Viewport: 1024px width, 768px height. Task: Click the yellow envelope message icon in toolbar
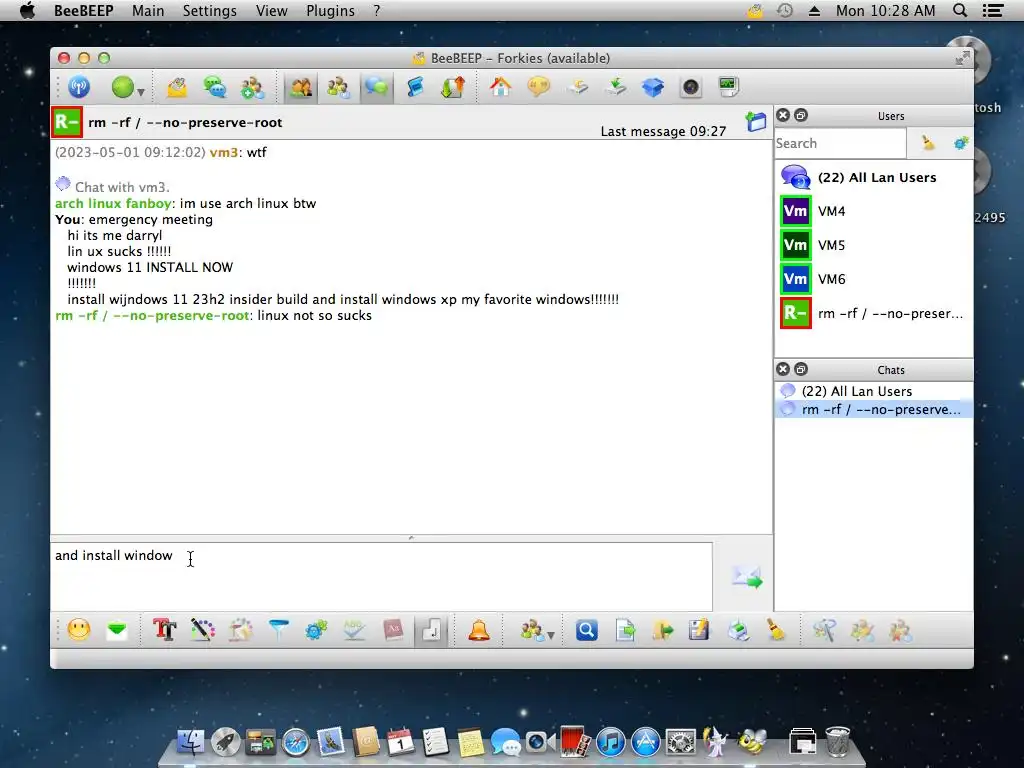click(x=176, y=87)
